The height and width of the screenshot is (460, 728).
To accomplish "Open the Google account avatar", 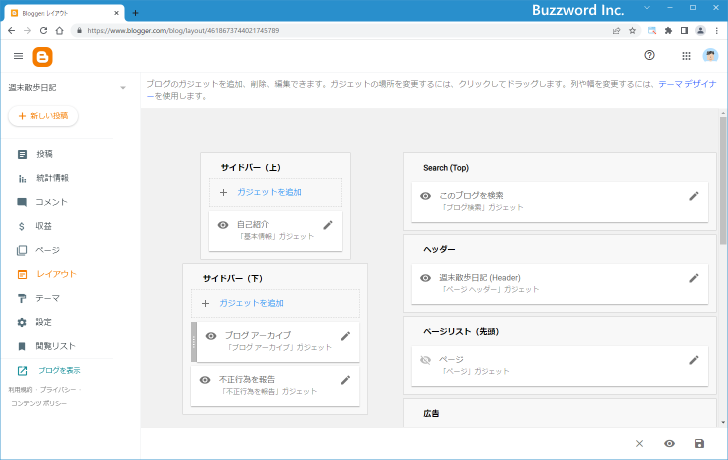I will coord(710,56).
